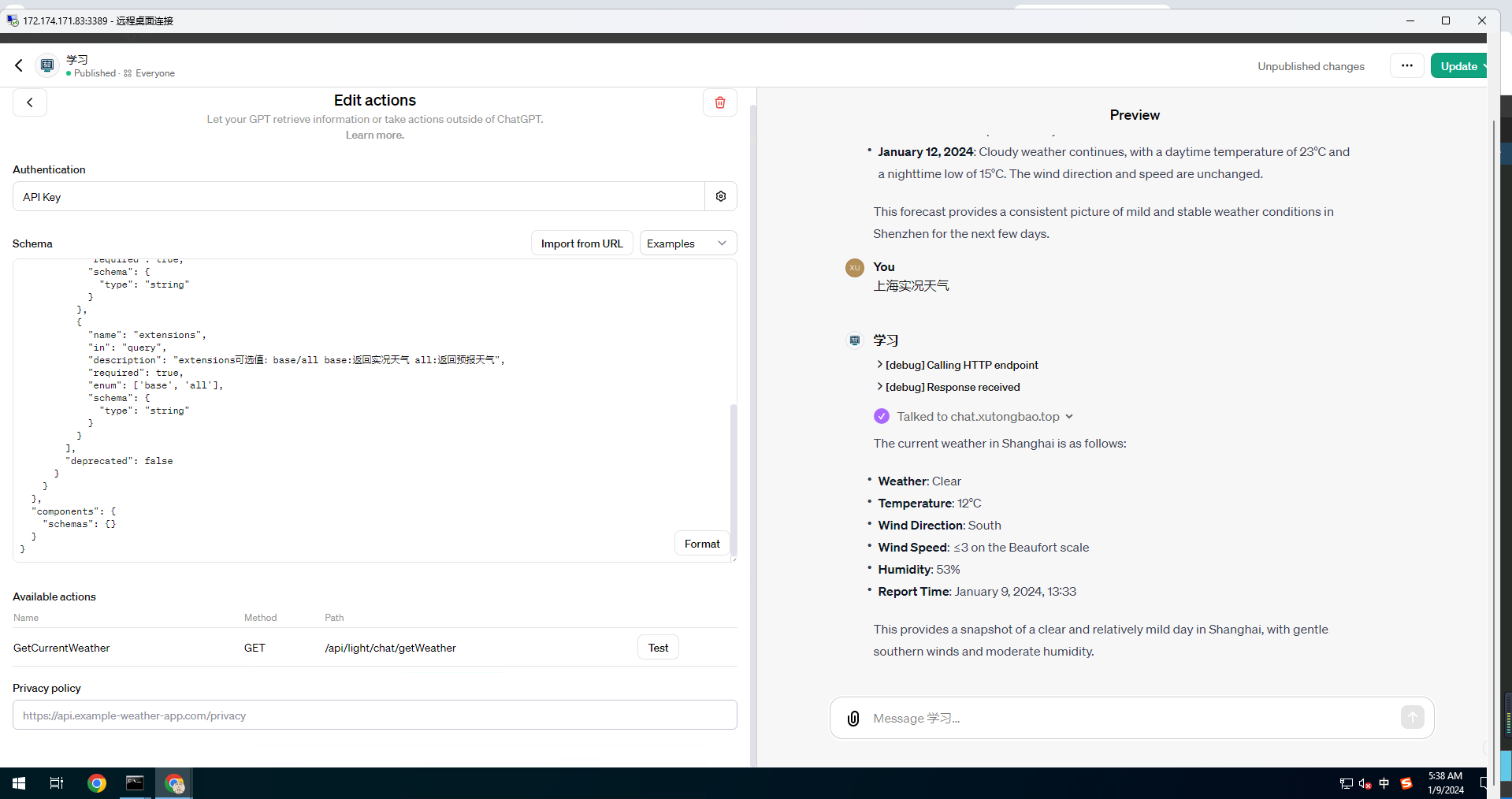This screenshot has height=799, width=1512.
Task: Click the Privacy policy URL field
Action: point(374,715)
